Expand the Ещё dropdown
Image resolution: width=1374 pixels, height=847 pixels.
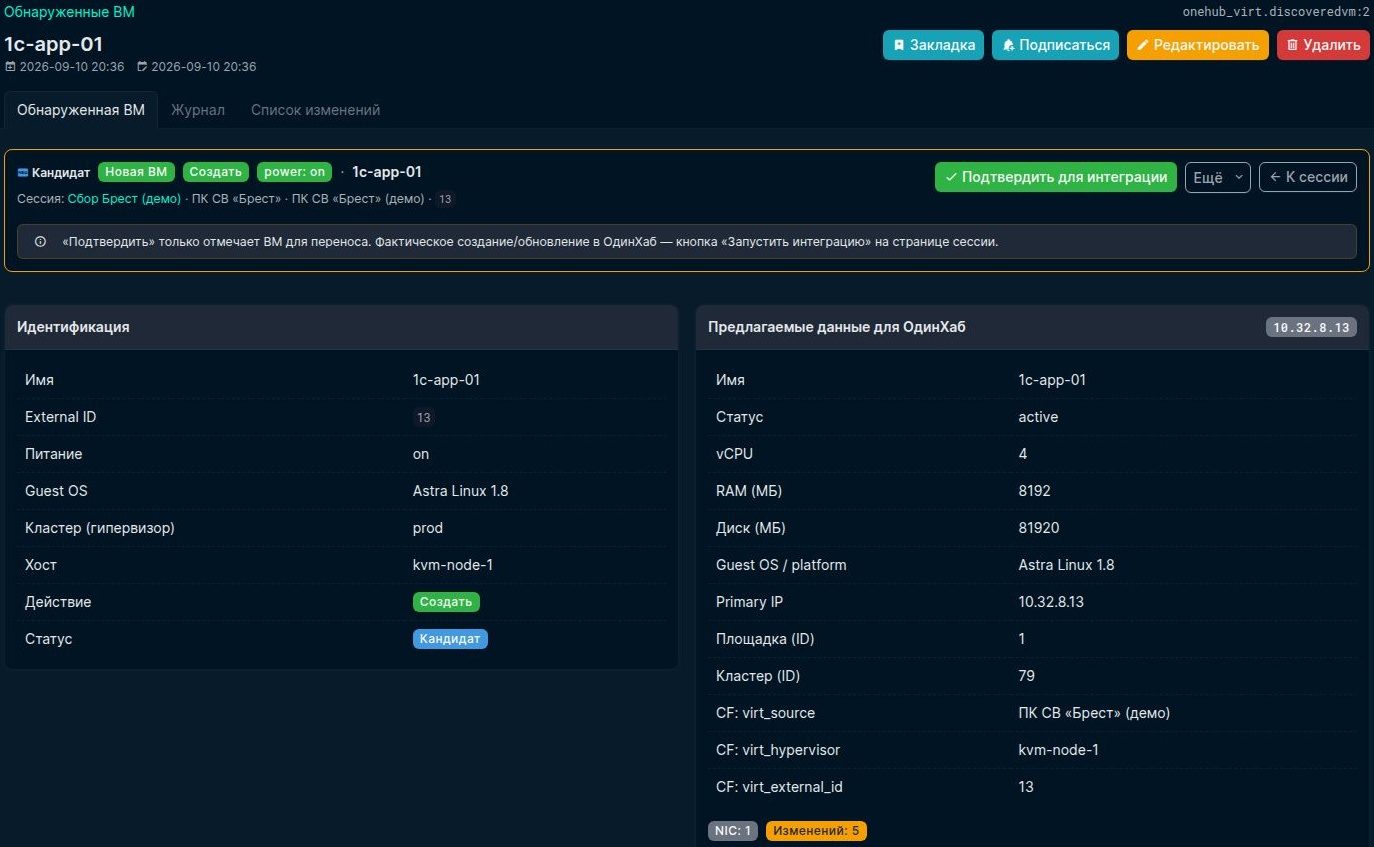[x=1218, y=177]
